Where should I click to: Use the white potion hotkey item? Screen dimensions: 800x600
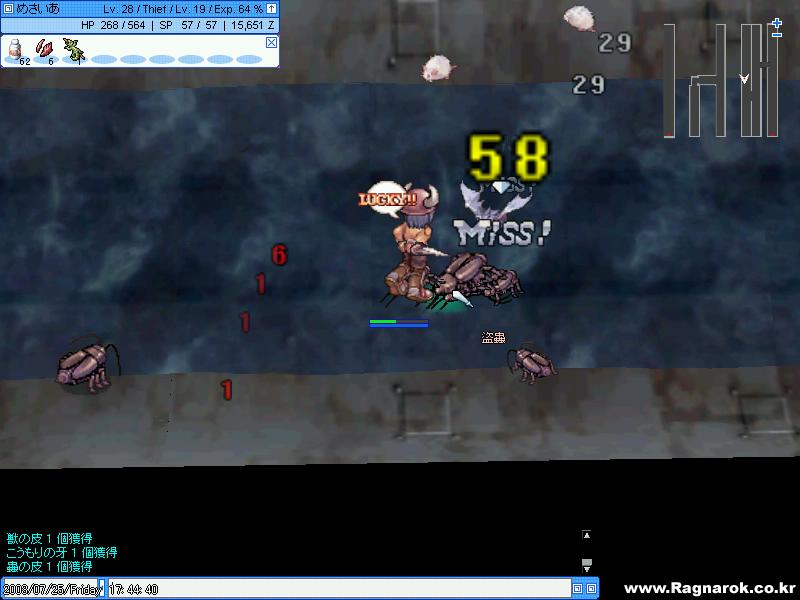tap(15, 50)
